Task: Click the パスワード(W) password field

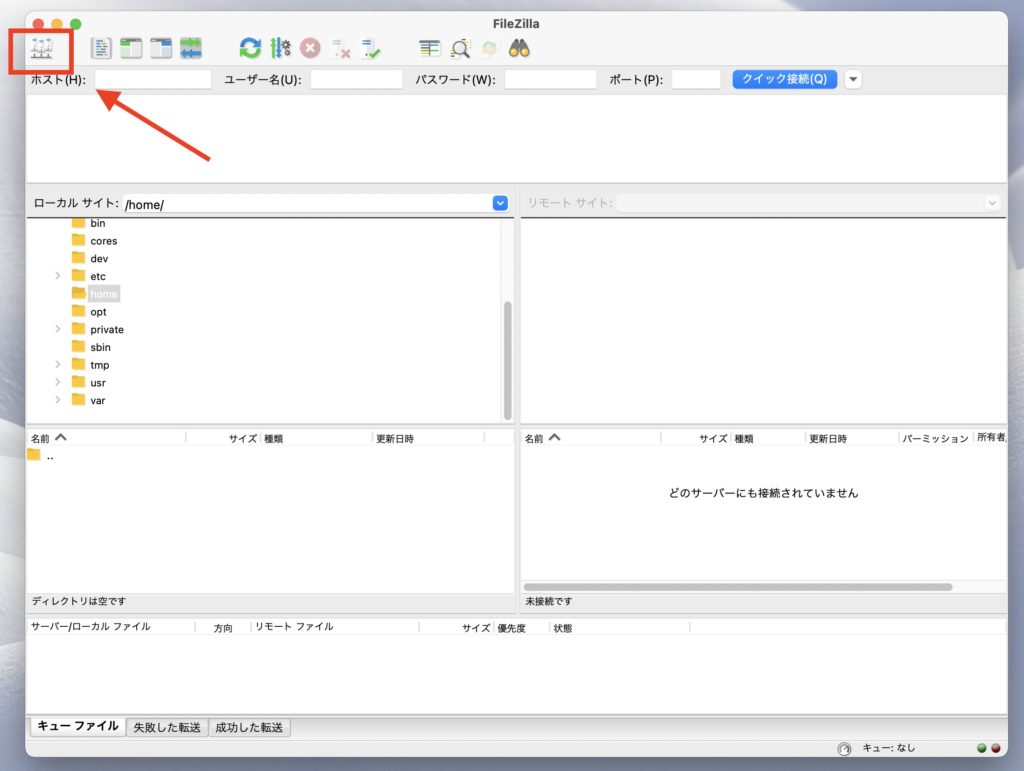Action: coord(551,79)
